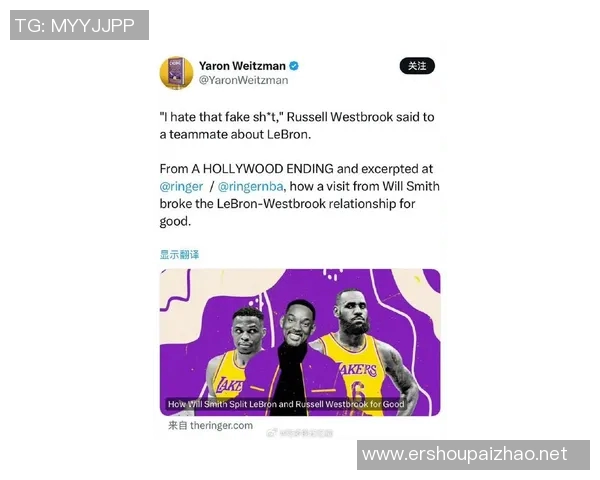Viewport: 600px width, 480px height.
Task: Click the blurred Weibo username watermark text
Action: pos(306,433)
